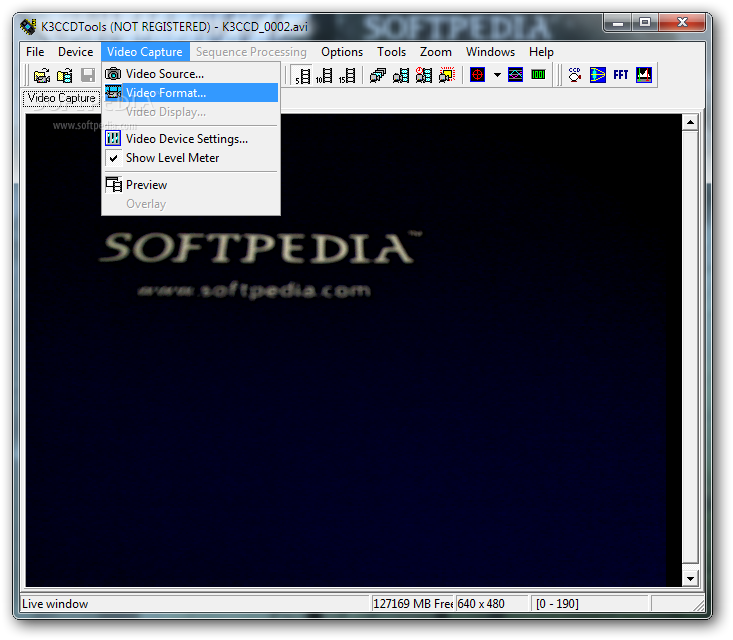
Task: Click the [0 - 190] range status
Action: 557,604
